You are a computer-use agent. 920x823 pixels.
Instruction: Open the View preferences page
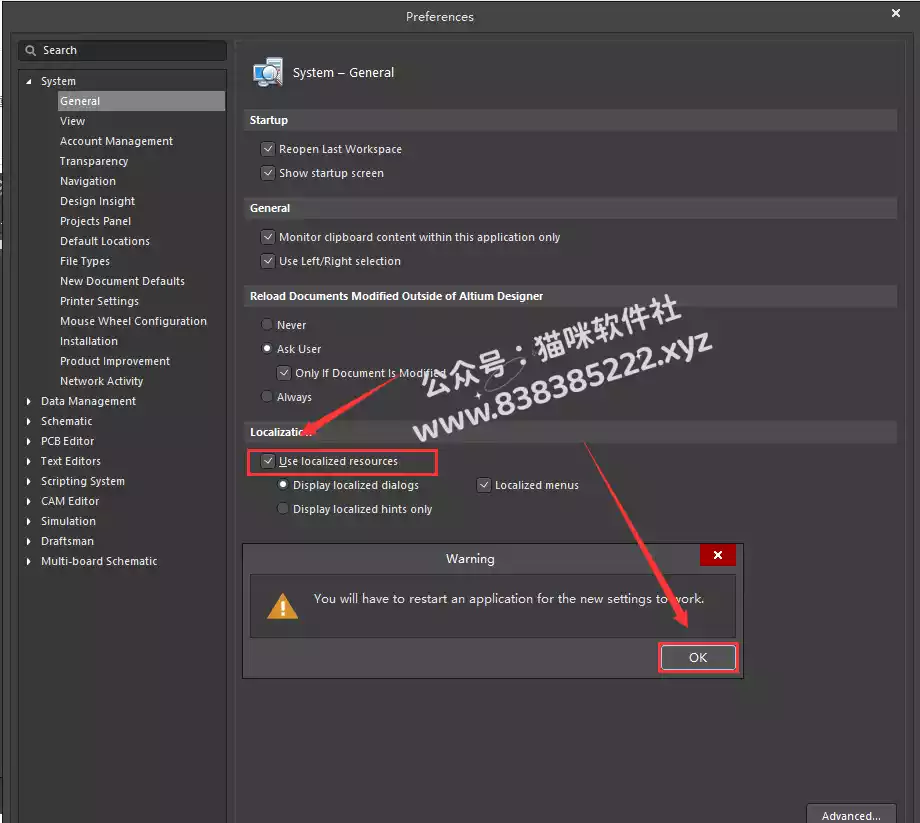[72, 121]
